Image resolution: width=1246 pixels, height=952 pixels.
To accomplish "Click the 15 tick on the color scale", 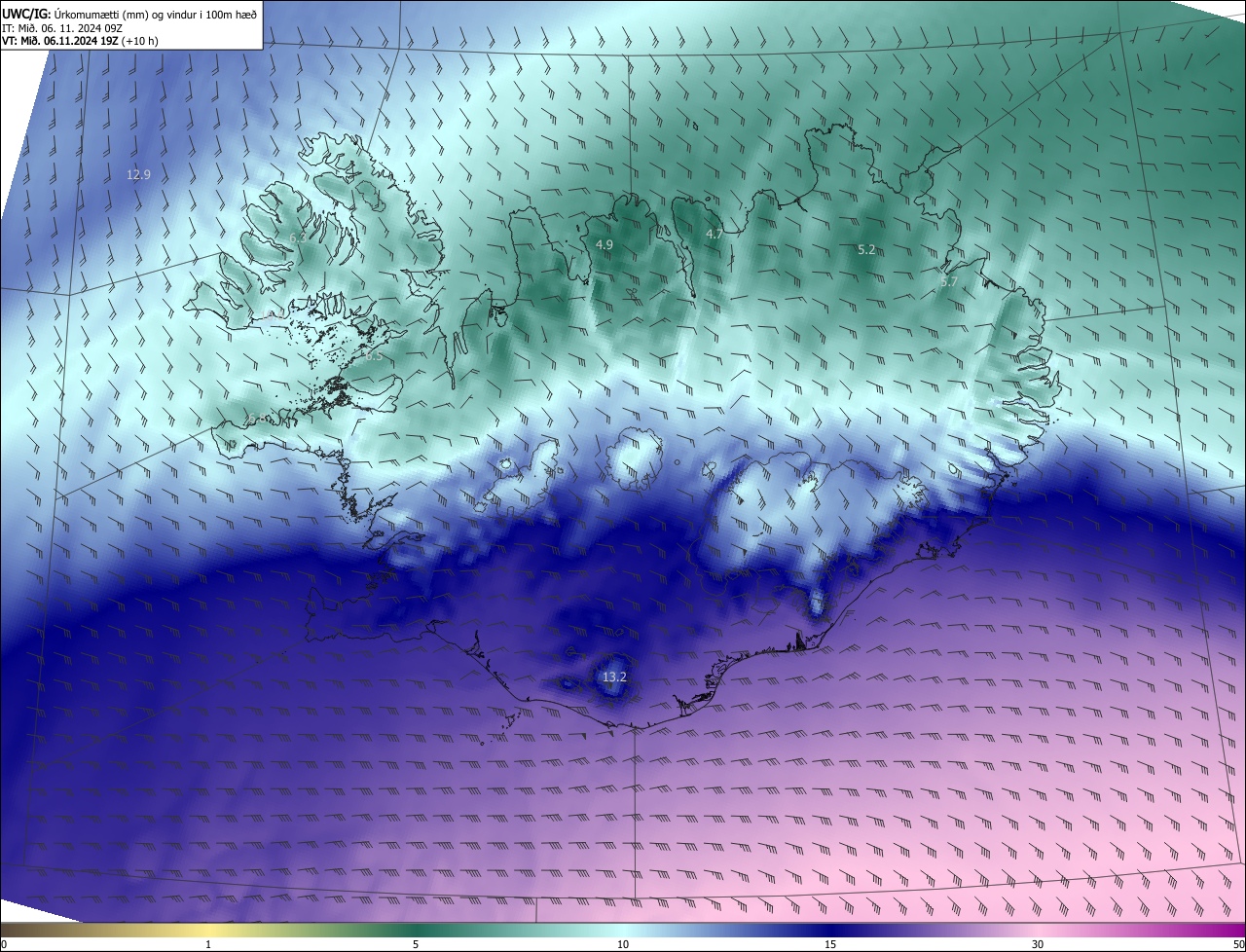I will pyautogui.click(x=830, y=944).
